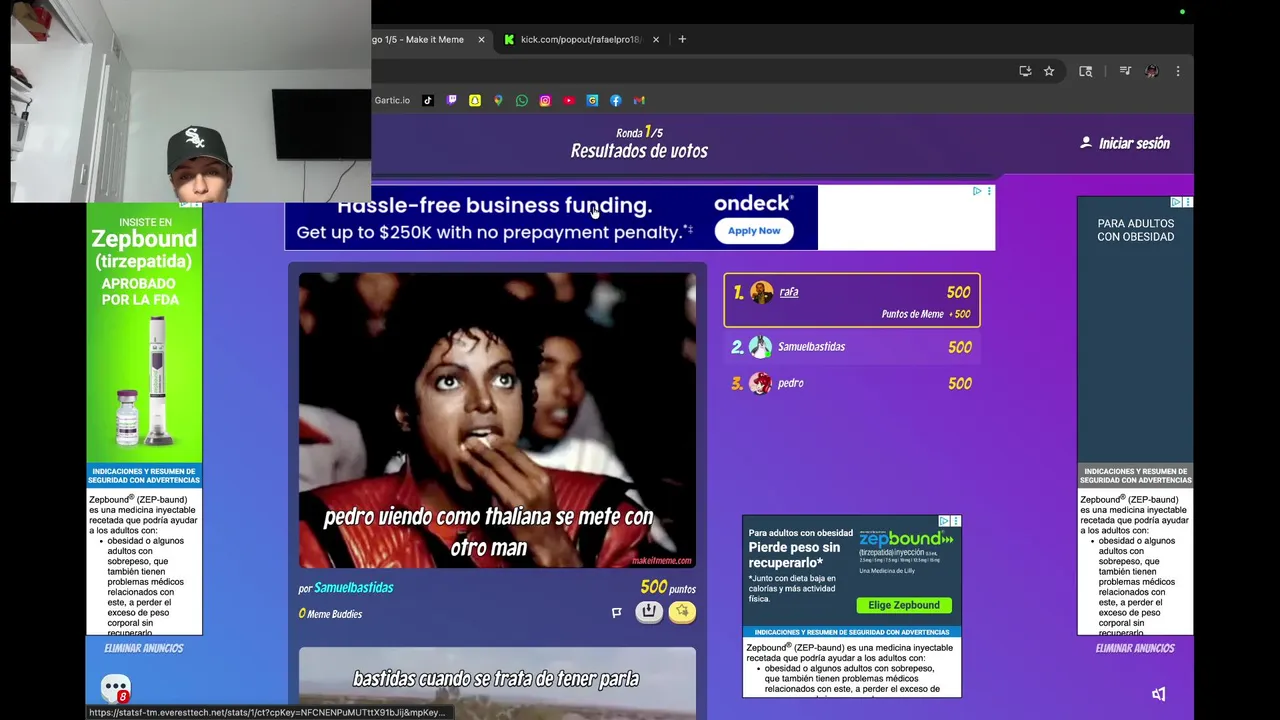
Task: Click the Michael Jackson popcorn meme image
Action: pos(497,420)
